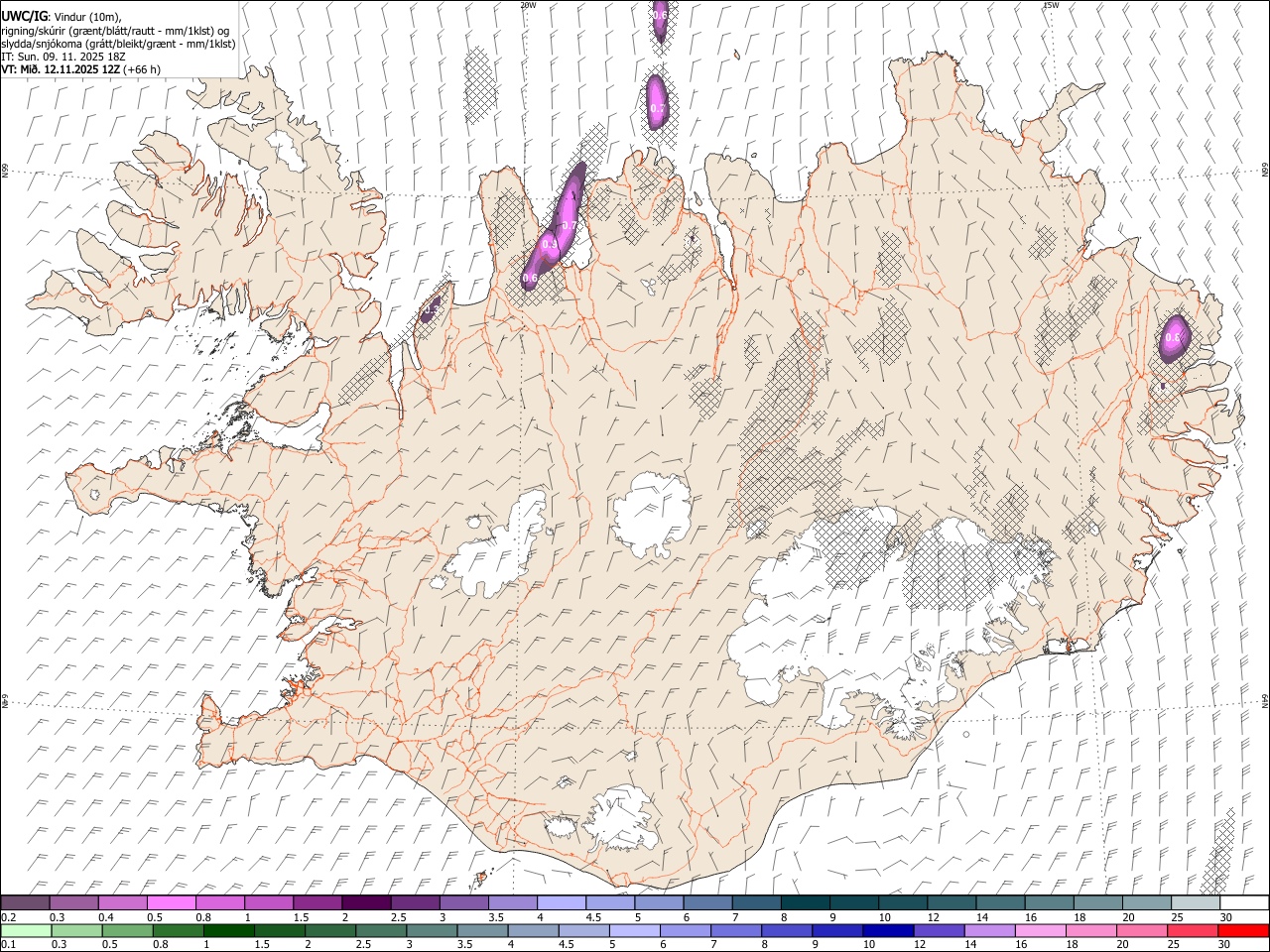This screenshot has width=1270, height=952.
Task: Pick the upper legend swatch starting at 1.5
Action: (317, 903)
